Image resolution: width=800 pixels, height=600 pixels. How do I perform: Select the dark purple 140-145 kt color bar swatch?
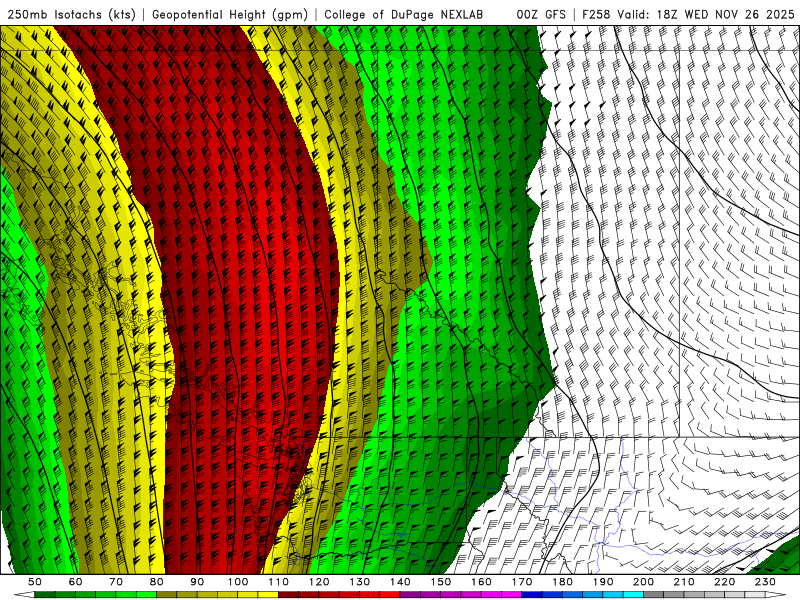[x=410, y=595]
